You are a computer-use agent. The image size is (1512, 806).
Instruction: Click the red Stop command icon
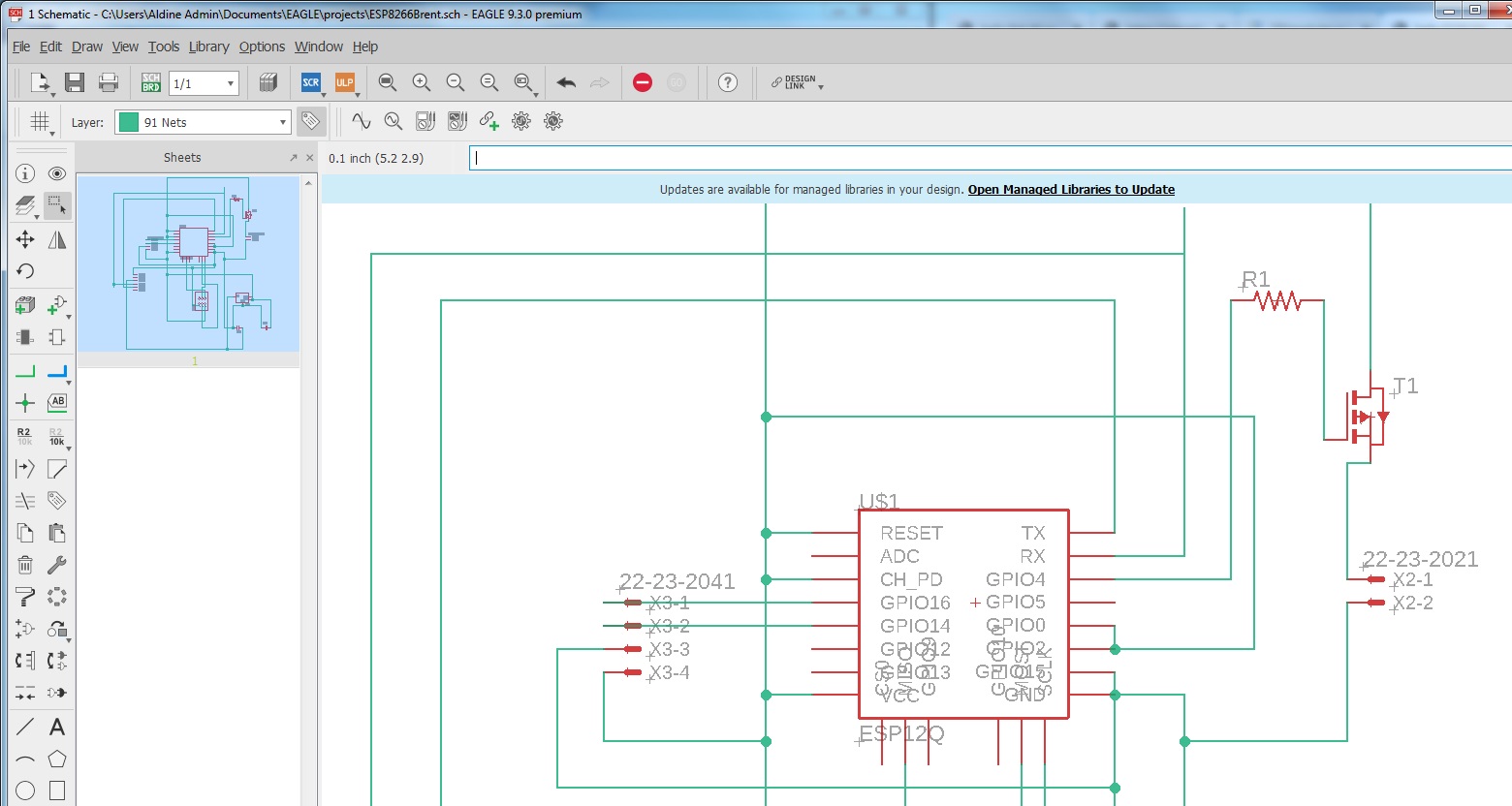(643, 83)
